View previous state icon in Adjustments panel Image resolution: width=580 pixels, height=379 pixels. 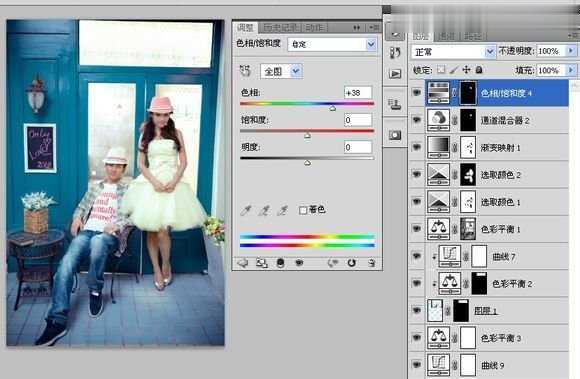[x=333, y=263]
